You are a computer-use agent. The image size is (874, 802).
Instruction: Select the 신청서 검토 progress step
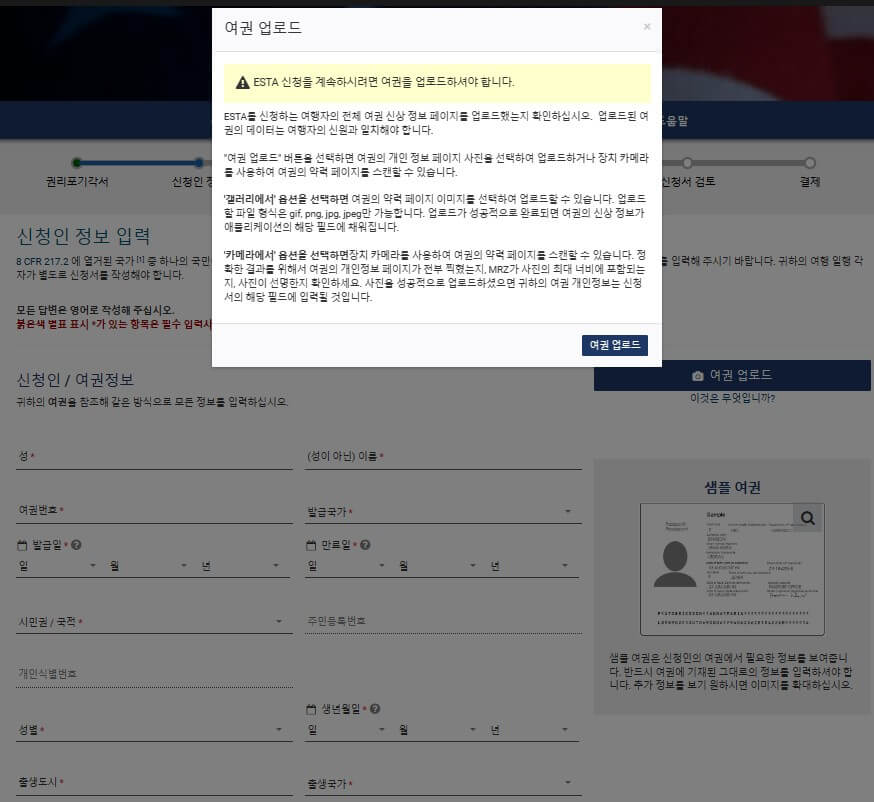(x=687, y=160)
